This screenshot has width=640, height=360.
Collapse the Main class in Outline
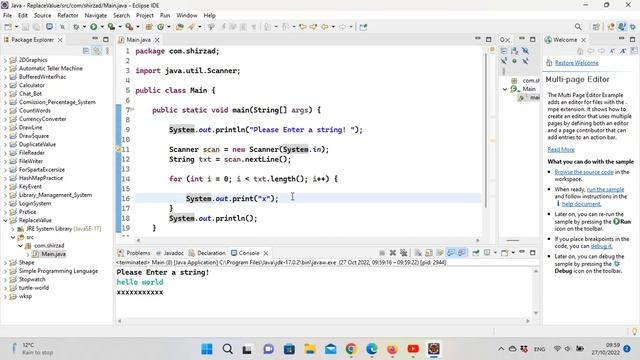505,89
